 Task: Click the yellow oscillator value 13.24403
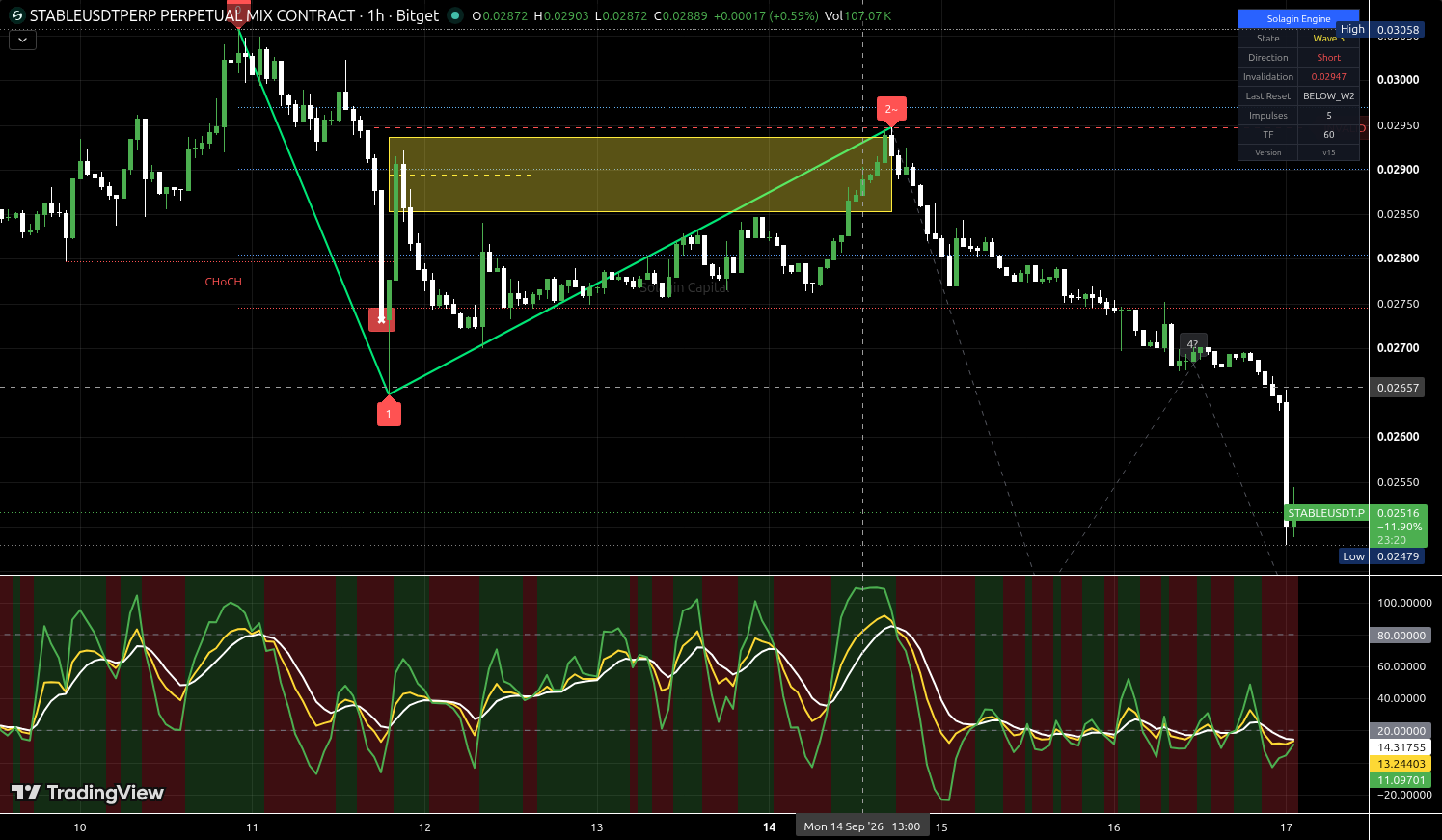[x=1401, y=764]
